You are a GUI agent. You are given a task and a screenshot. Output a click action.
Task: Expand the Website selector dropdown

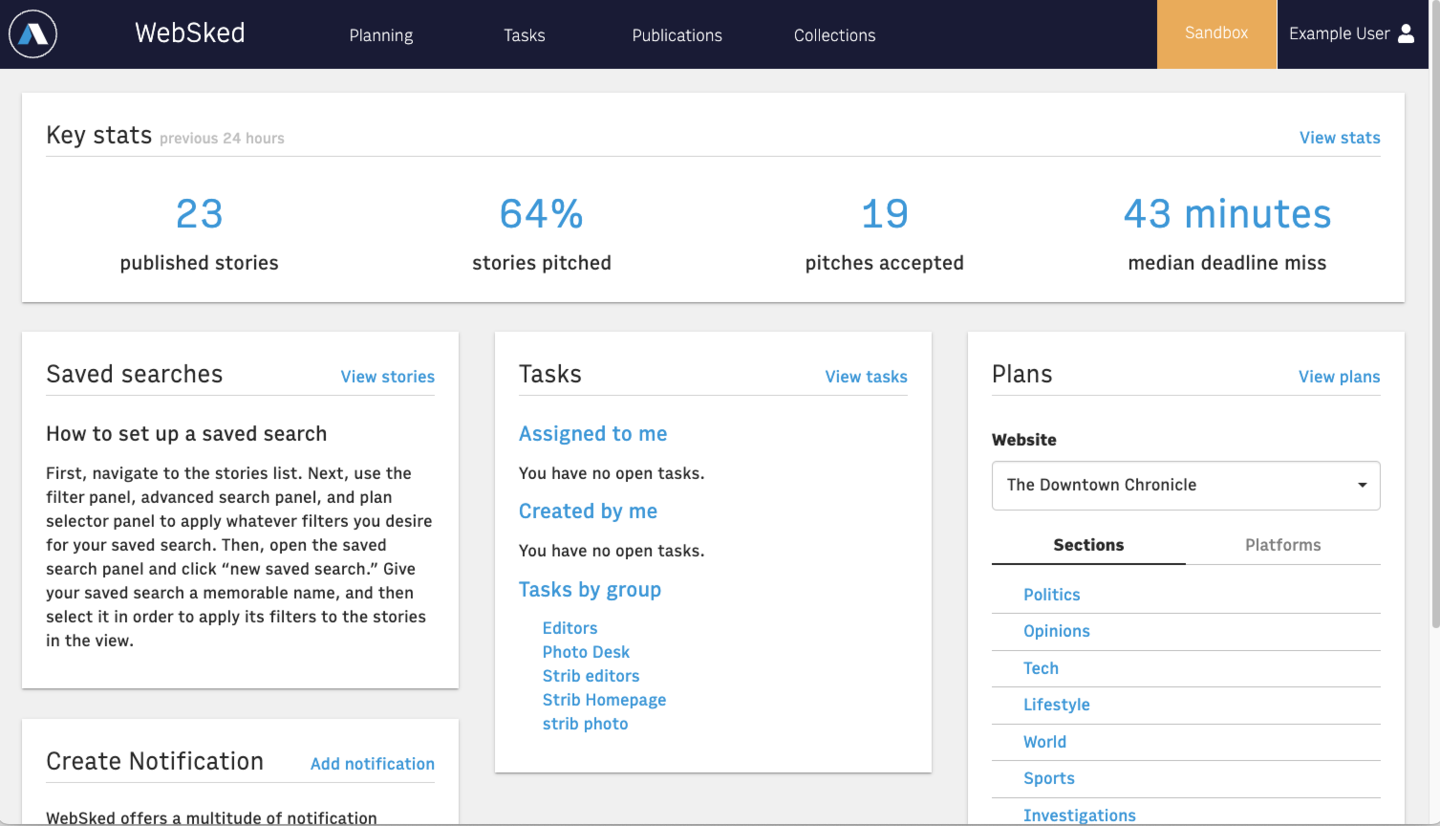(x=1184, y=485)
